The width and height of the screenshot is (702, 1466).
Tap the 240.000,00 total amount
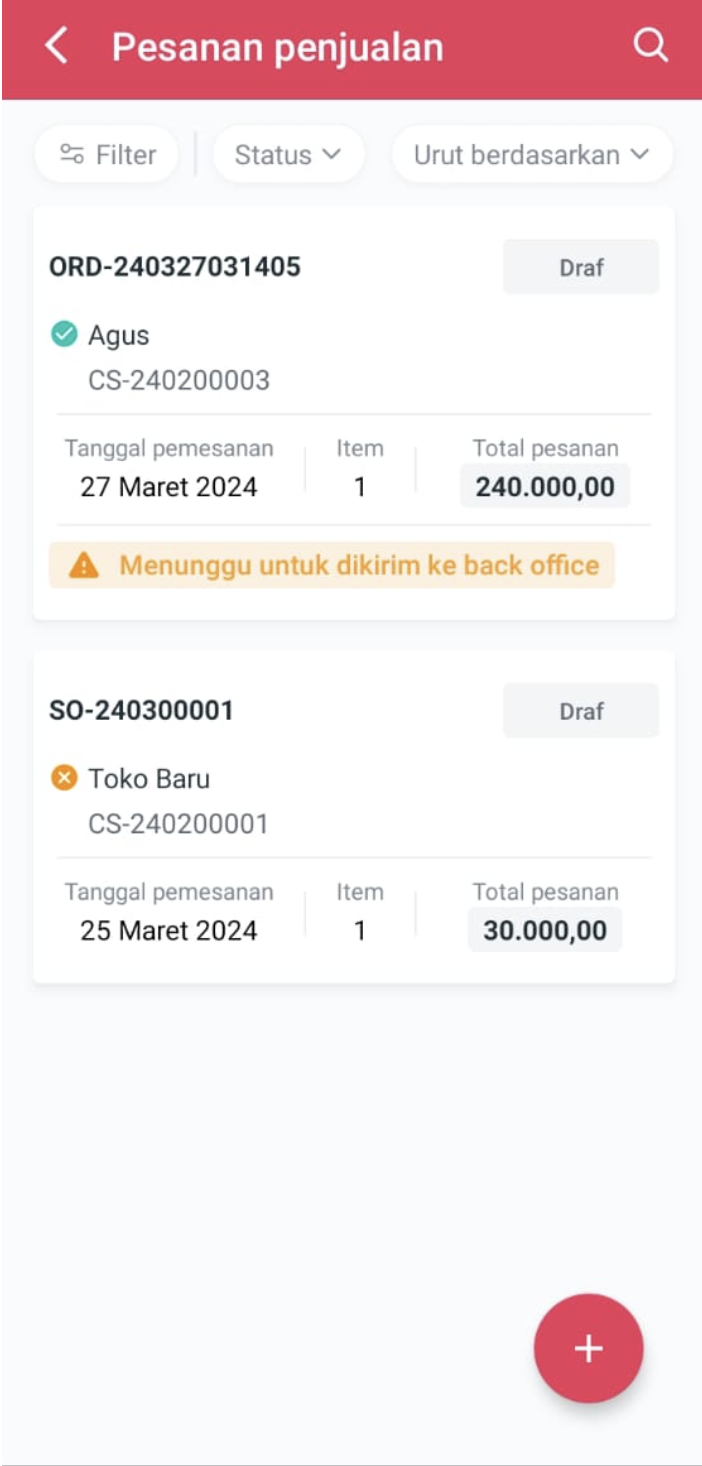tap(545, 487)
